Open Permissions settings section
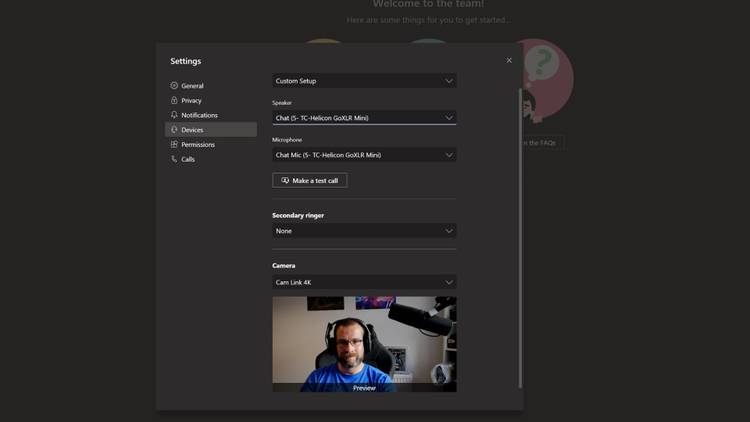750x422 pixels. 211,144
